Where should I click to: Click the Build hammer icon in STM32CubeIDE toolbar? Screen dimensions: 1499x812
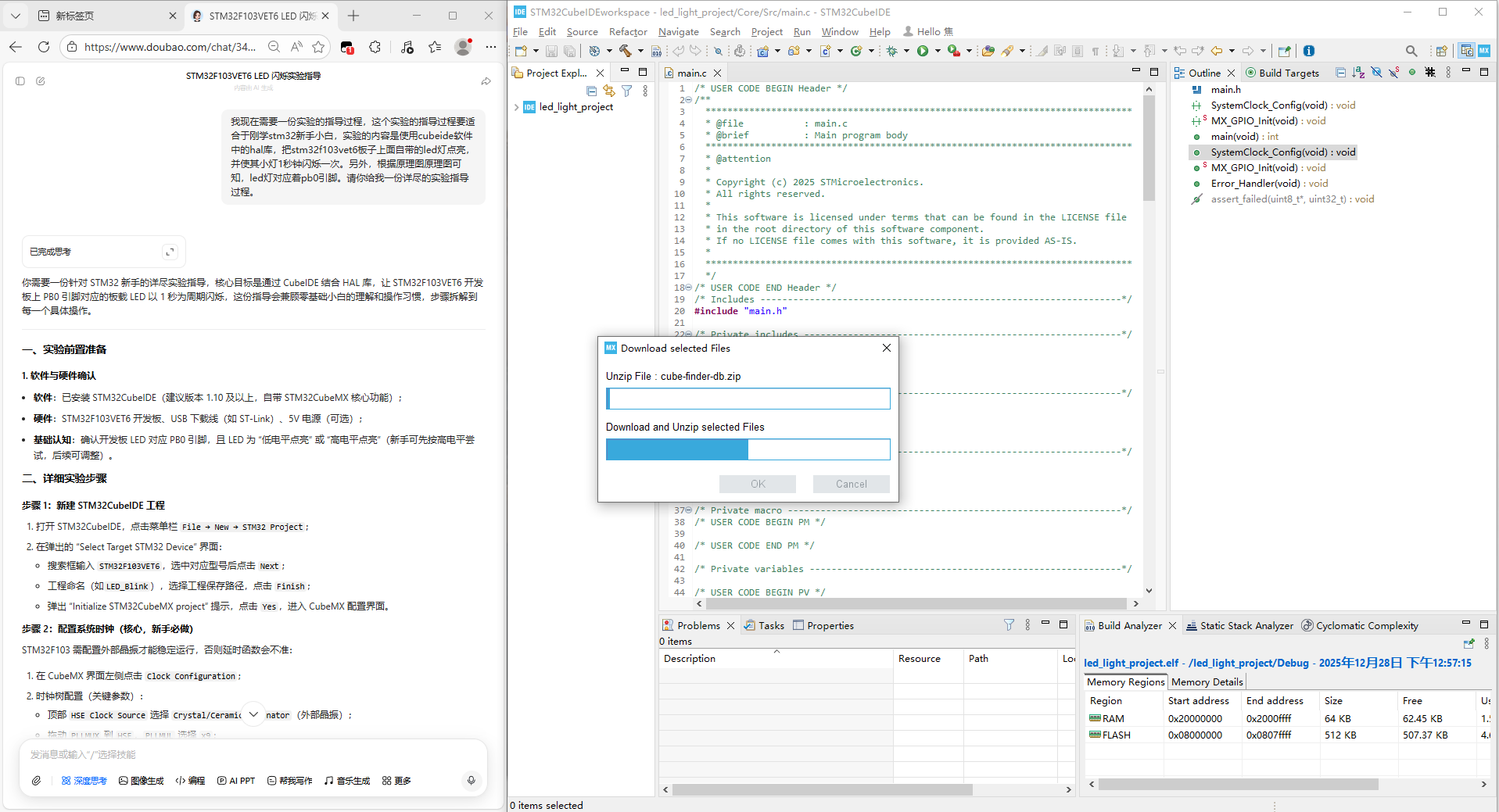pyautogui.click(x=625, y=51)
